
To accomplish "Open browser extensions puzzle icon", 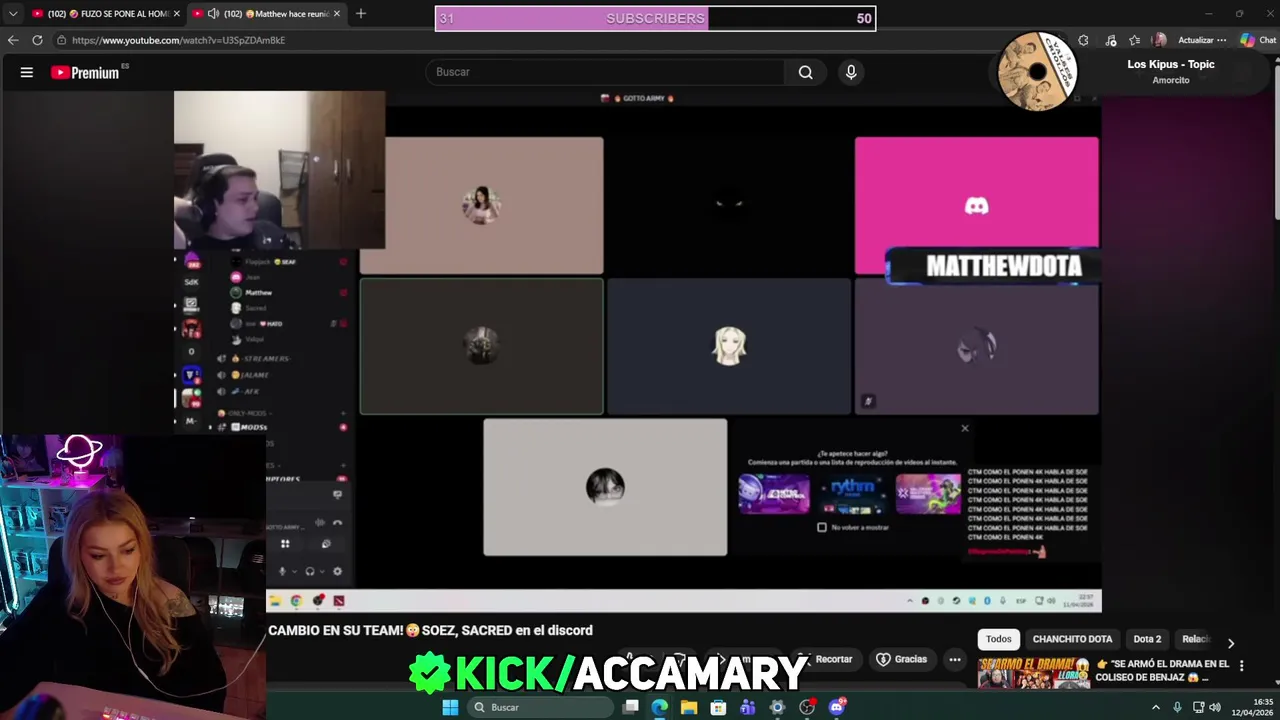I will click(1083, 40).
